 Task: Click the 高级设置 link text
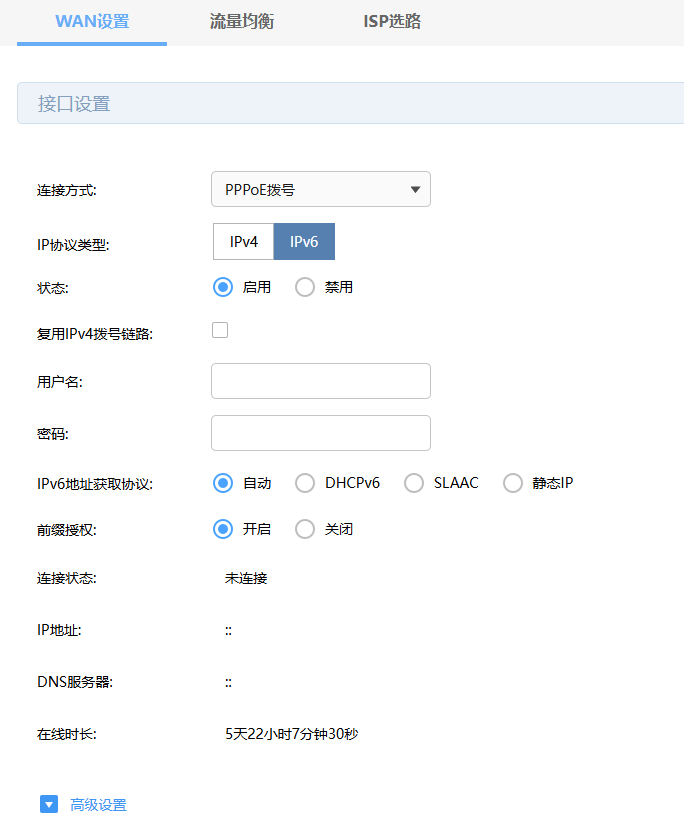(x=99, y=805)
